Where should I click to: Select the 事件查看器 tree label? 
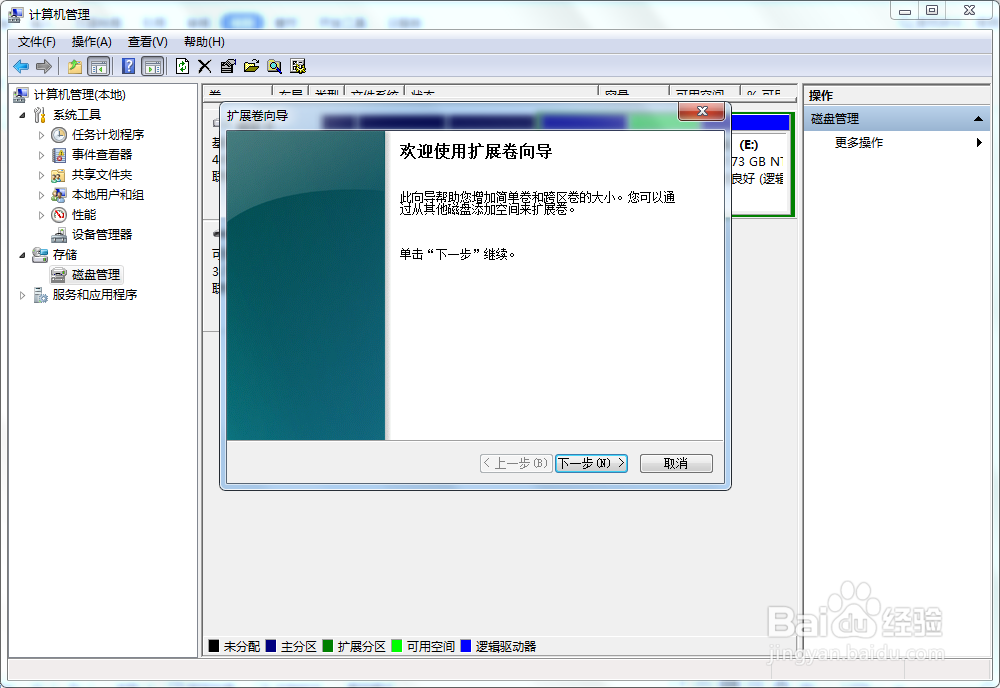102,155
